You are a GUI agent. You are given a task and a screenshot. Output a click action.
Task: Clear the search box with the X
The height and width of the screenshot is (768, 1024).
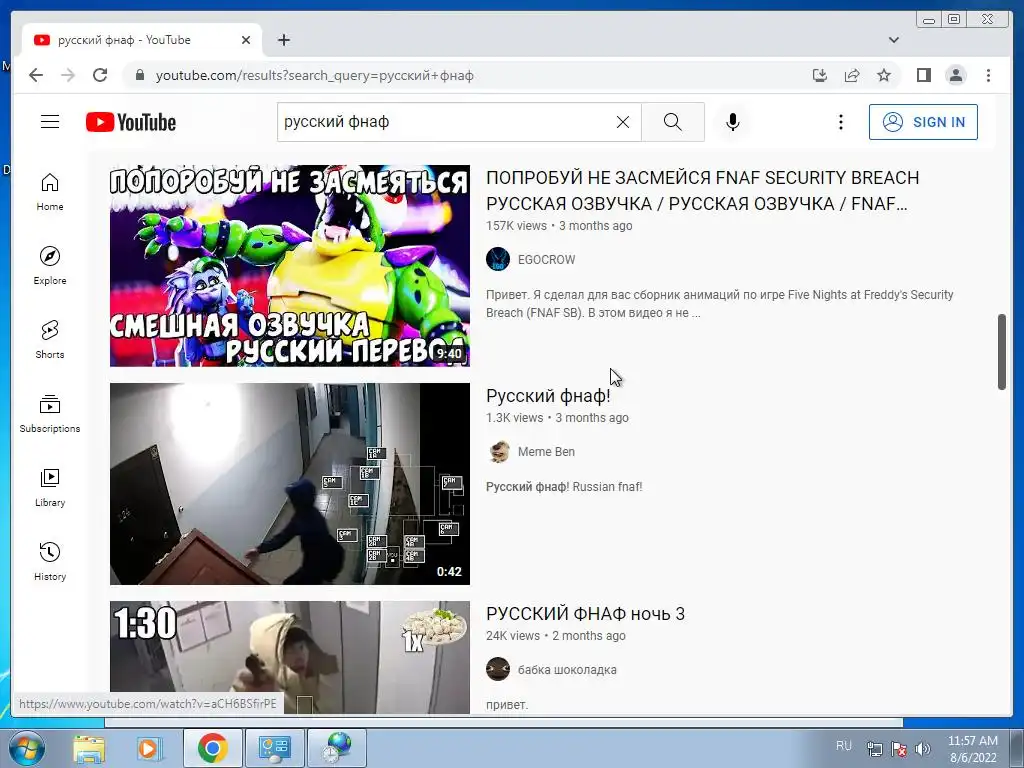click(623, 122)
